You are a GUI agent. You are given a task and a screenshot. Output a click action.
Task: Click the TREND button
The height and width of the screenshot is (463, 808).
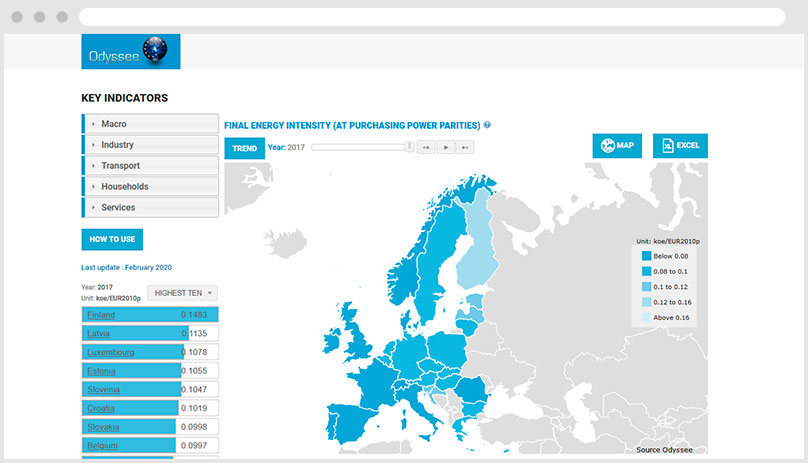(244, 148)
